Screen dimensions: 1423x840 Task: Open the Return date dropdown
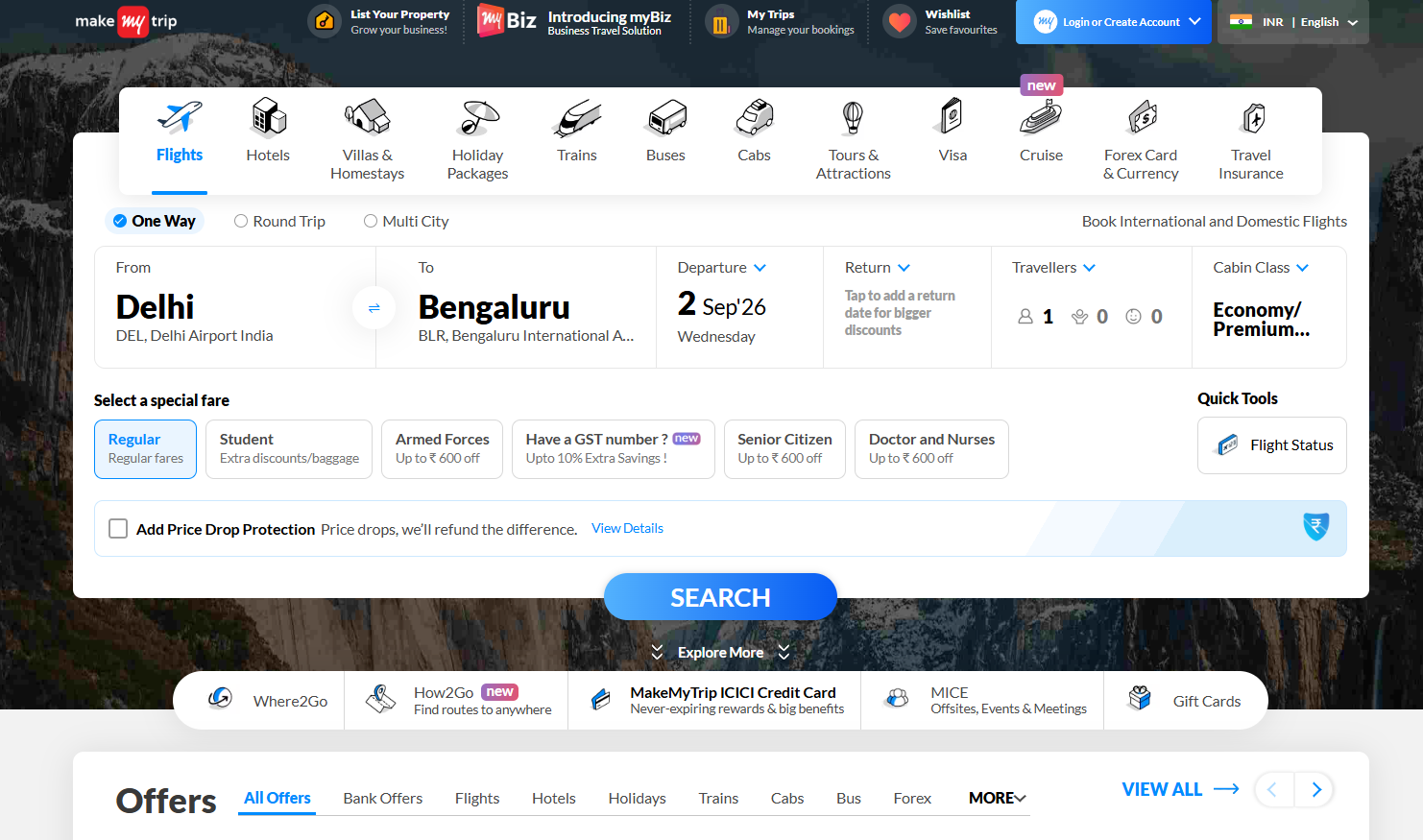tap(878, 268)
